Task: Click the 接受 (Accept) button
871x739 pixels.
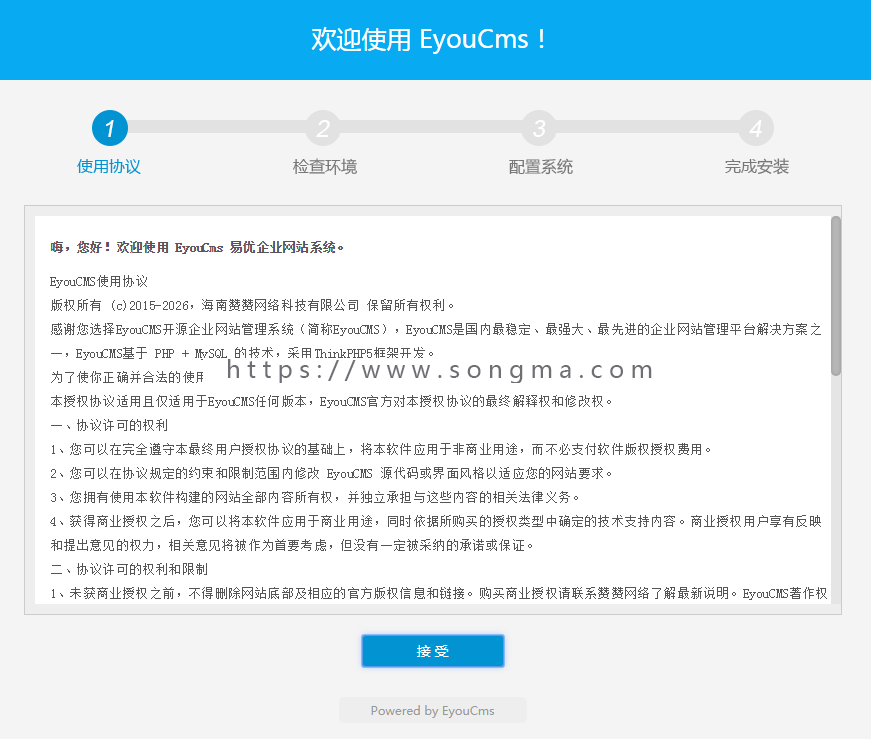Action: [x=433, y=651]
